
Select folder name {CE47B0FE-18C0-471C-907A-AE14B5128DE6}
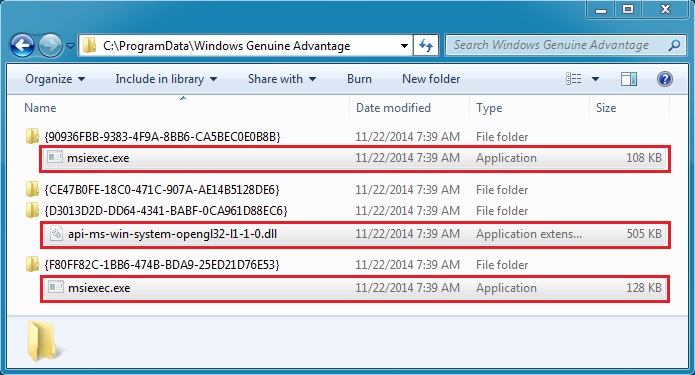(162, 190)
